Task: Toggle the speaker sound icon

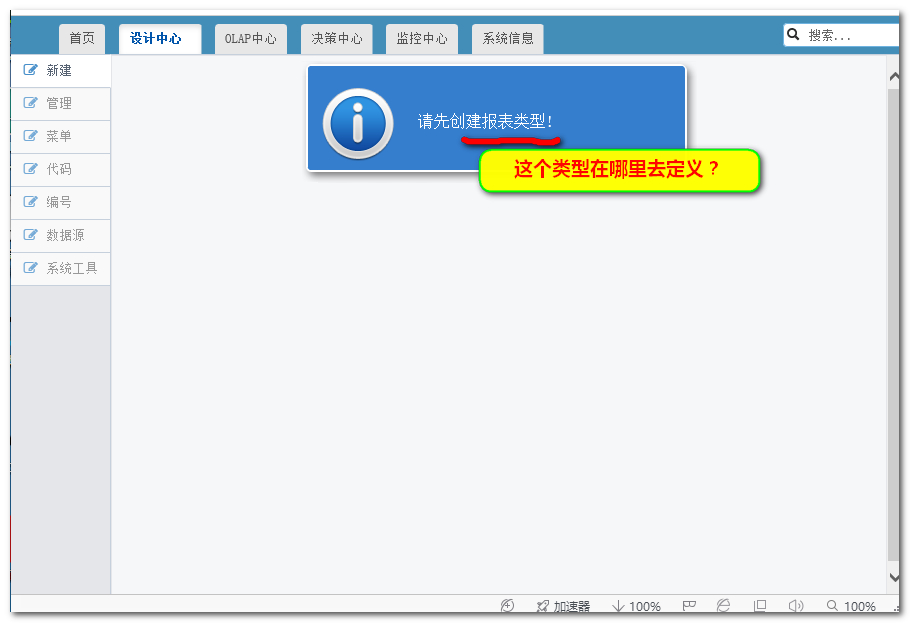Action: click(x=796, y=606)
